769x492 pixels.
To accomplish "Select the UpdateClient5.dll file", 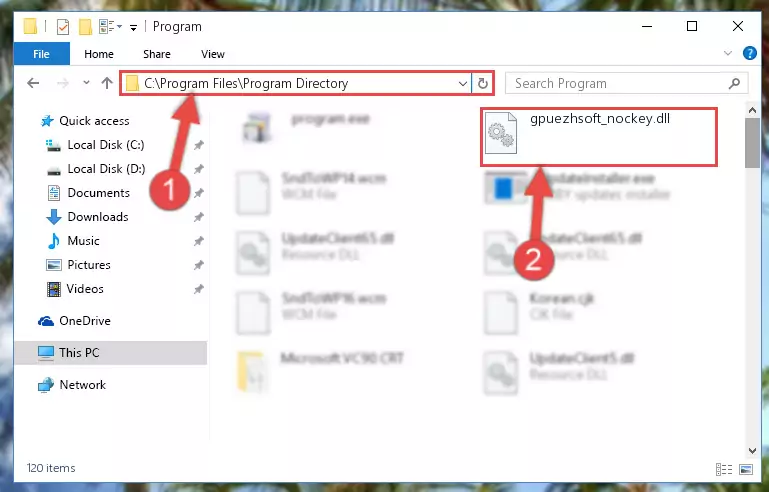I will 582,358.
